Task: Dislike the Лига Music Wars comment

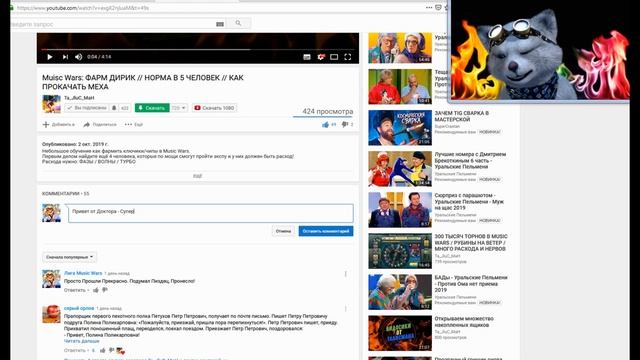Action: tap(105, 290)
